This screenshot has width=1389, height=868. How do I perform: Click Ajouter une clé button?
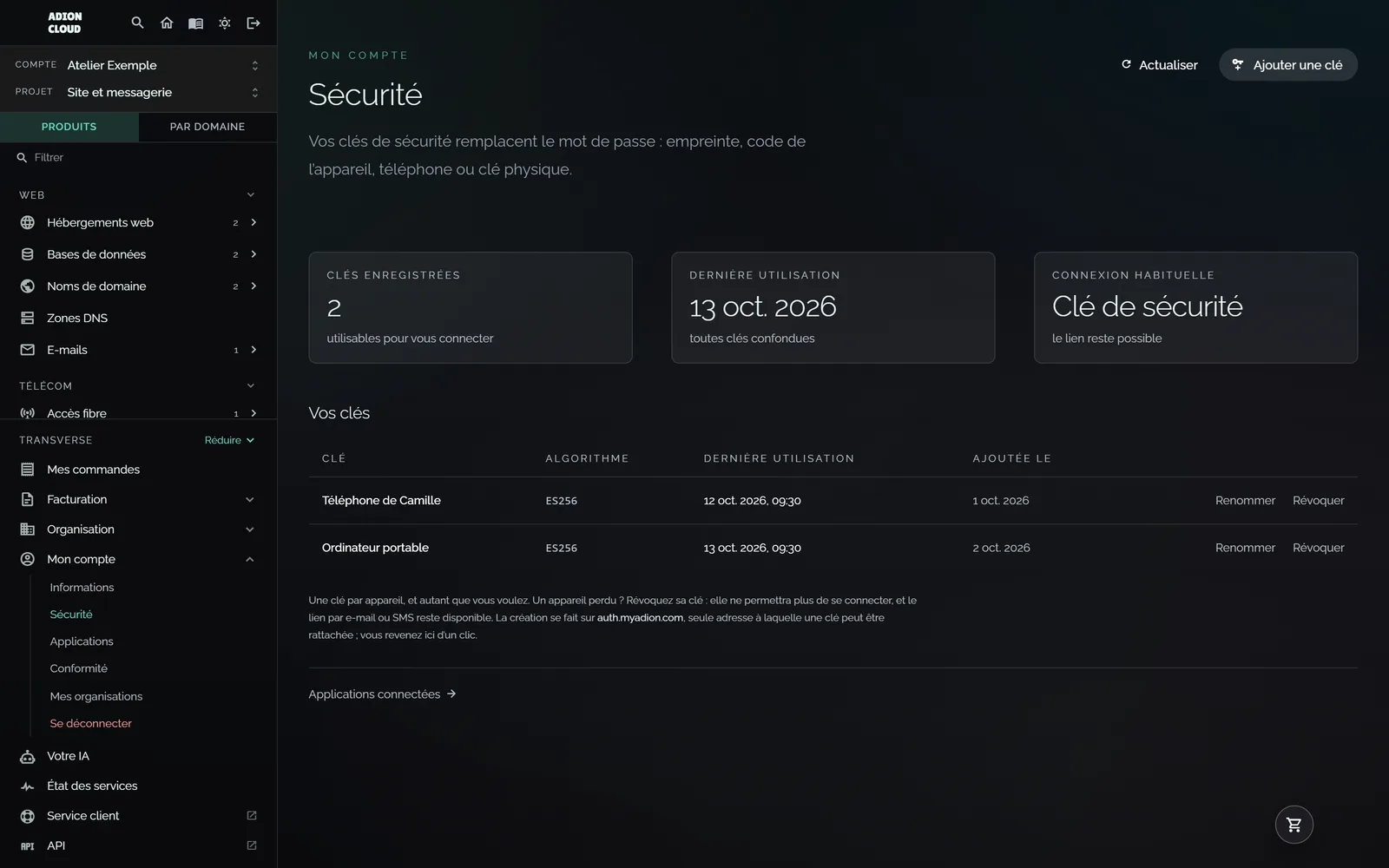pos(1288,65)
